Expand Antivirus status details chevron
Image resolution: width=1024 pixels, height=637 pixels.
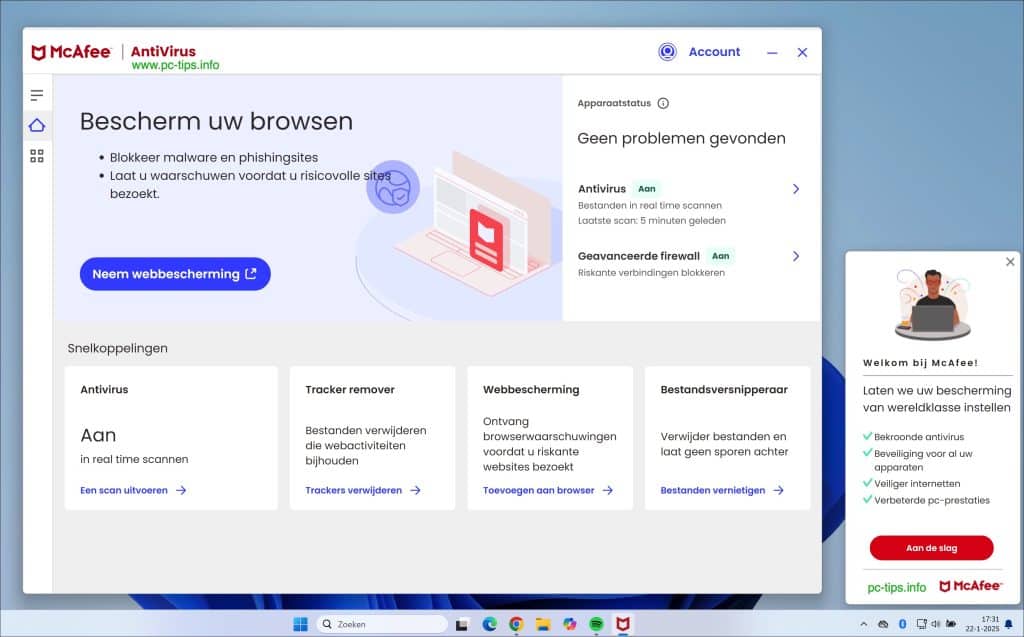coord(795,189)
